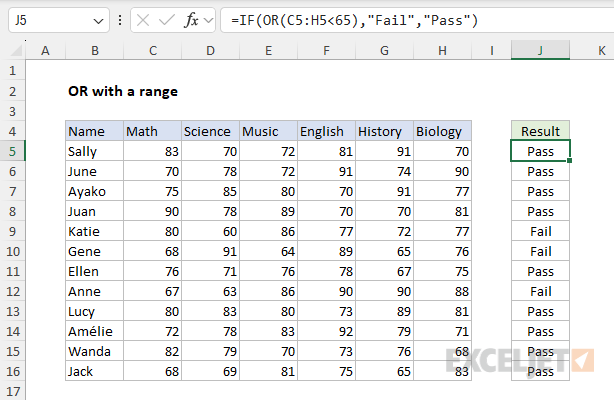The image size is (614, 400).
Task: Select column J header
Action: click(540, 51)
